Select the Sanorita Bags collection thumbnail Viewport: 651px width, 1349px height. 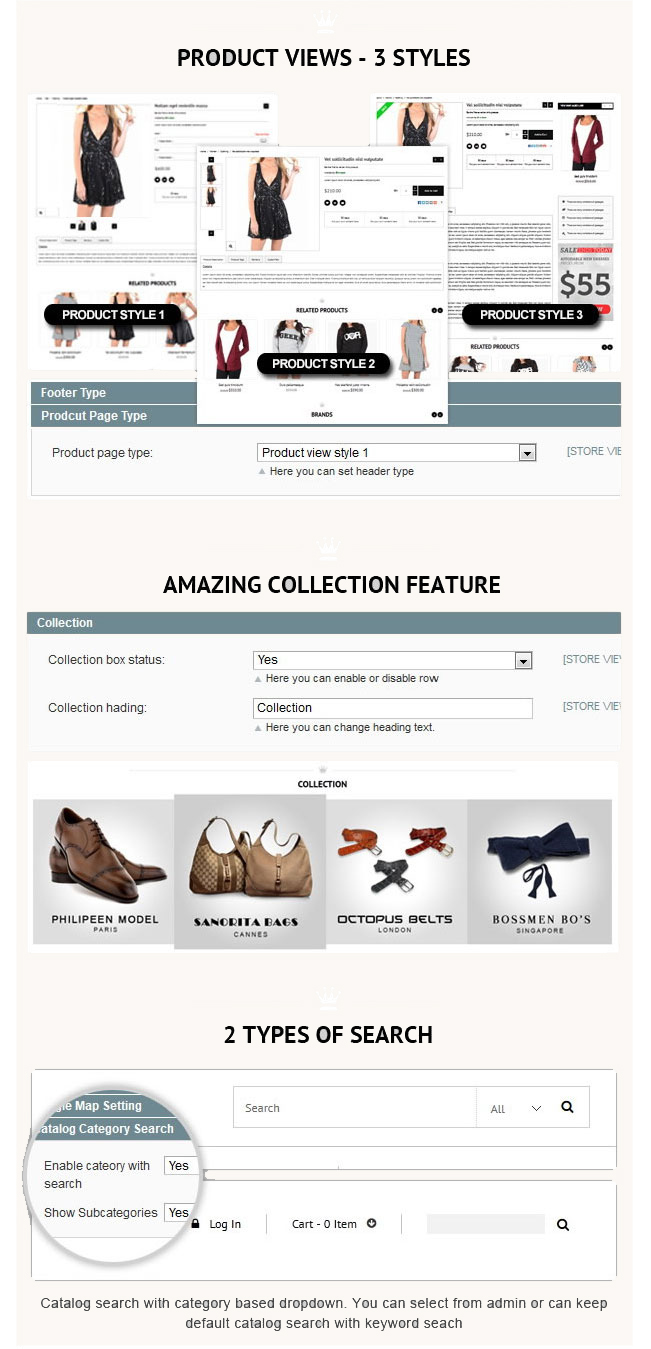(x=250, y=872)
